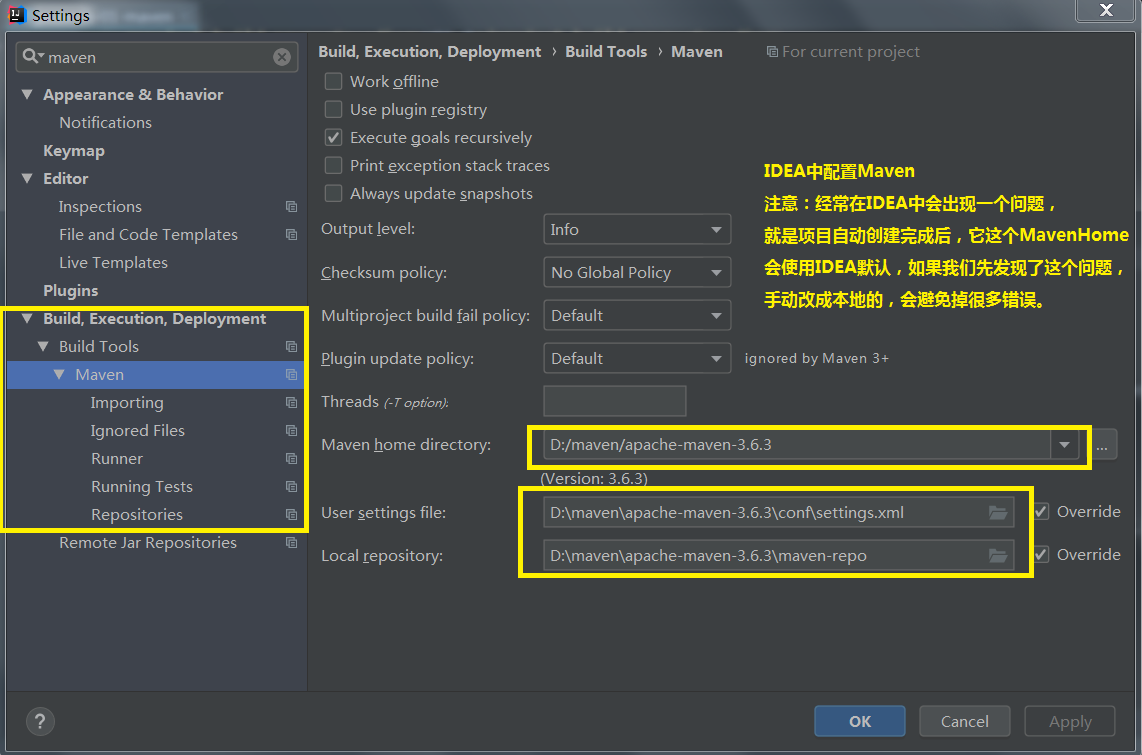Collapse Appearance & Behavior tree arrow
The image size is (1142, 755).
27,95
